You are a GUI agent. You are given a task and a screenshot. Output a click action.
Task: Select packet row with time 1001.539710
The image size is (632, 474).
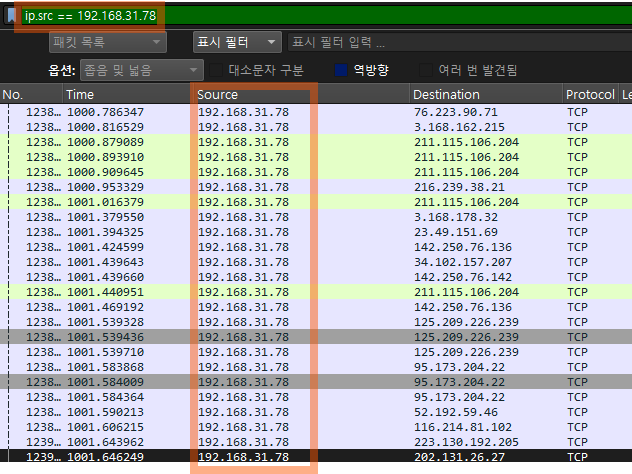click(x=316, y=352)
